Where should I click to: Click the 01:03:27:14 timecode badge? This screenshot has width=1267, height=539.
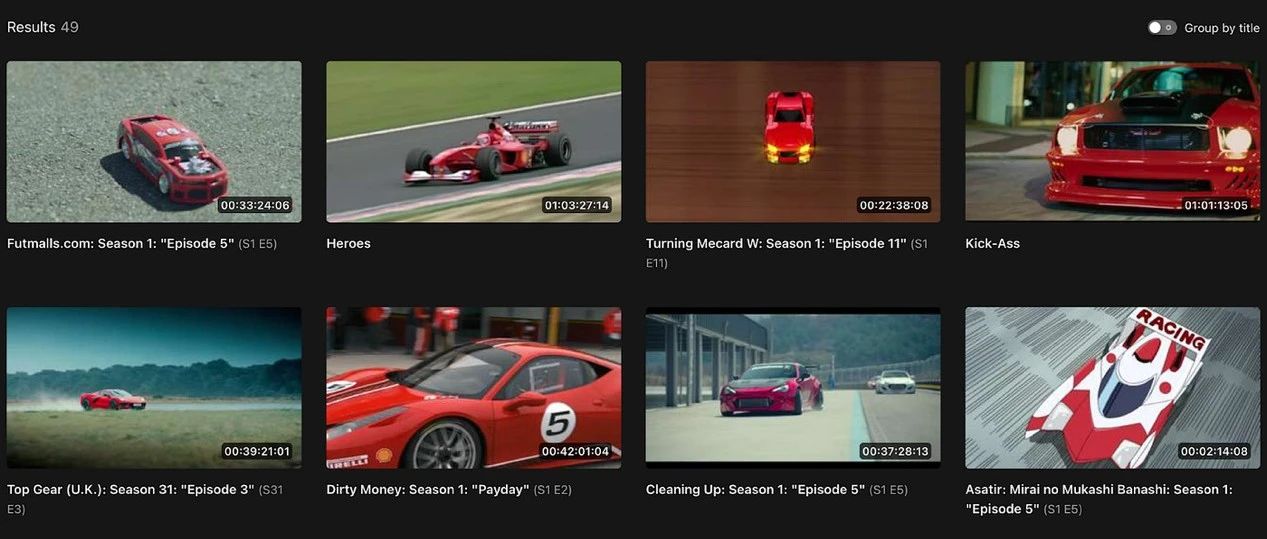point(576,206)
